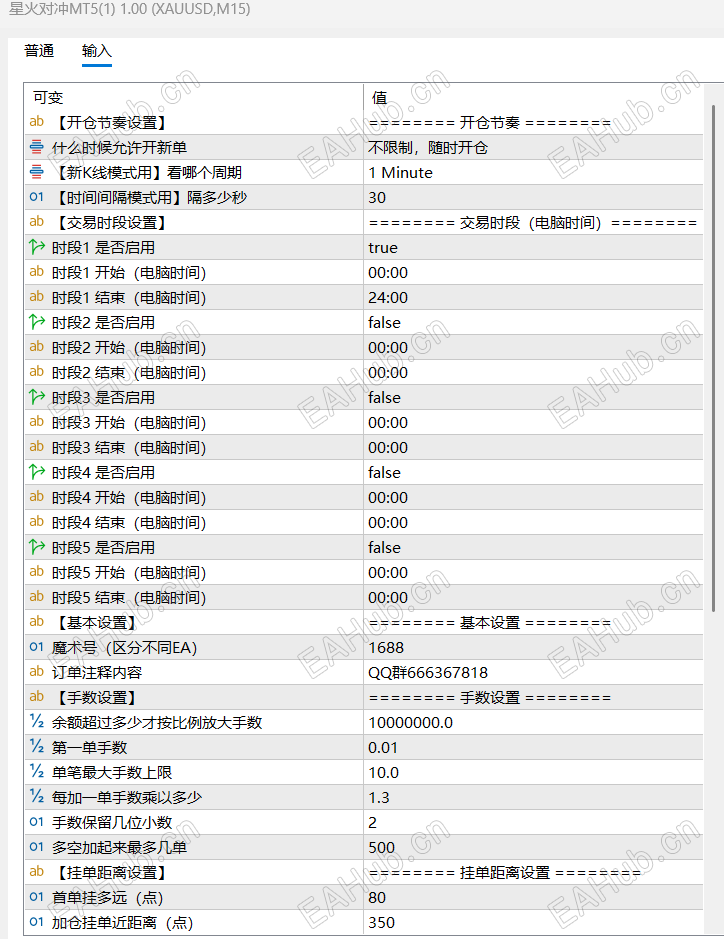Click the 01 icon beside 魔术号

pos(37,647)
